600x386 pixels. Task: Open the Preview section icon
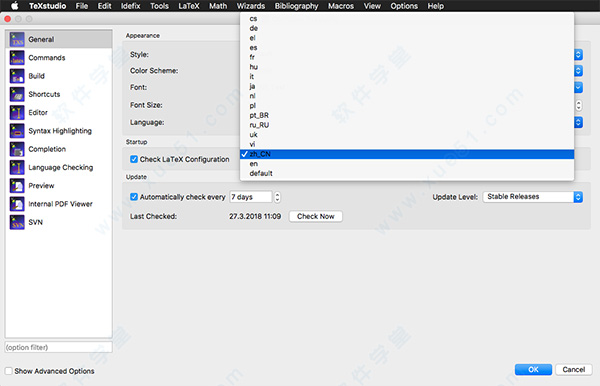click(17, 186)
